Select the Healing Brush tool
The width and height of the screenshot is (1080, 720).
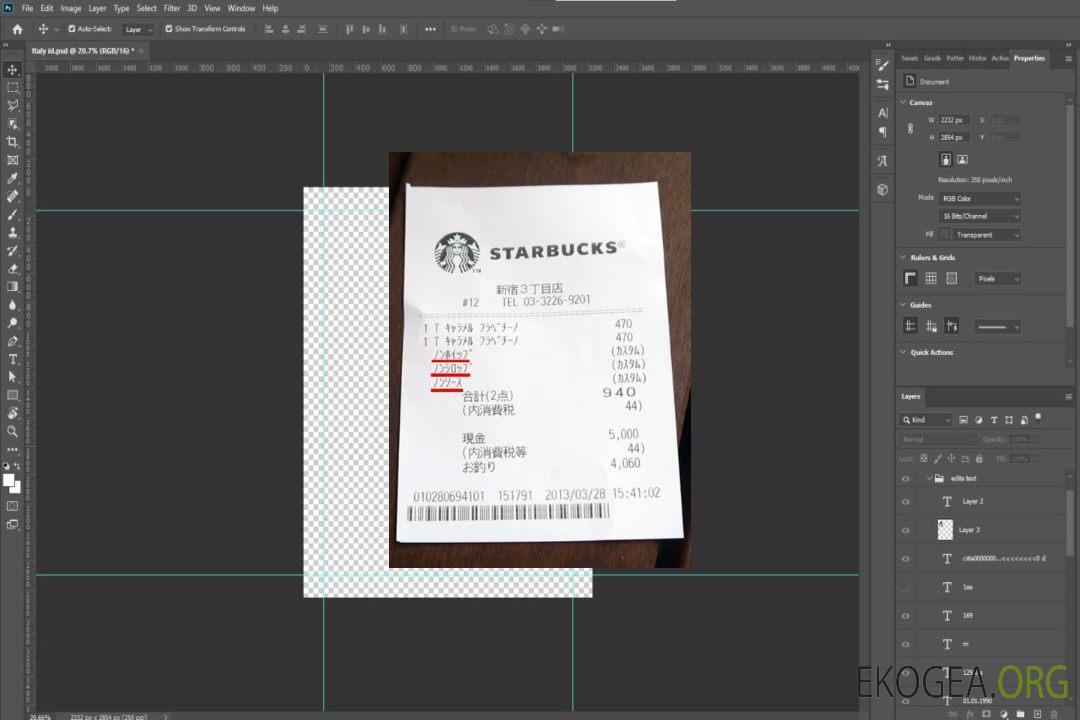pyautogui.click(x=12, y=196)
